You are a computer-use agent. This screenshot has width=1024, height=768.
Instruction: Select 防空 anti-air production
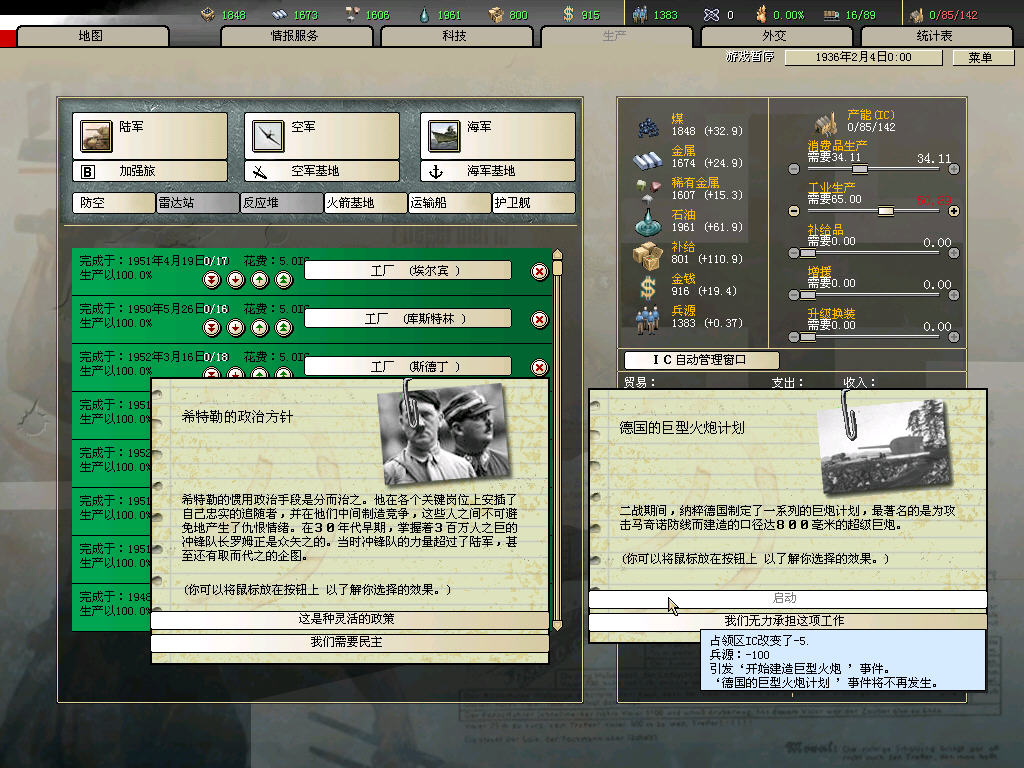point(114,203)
